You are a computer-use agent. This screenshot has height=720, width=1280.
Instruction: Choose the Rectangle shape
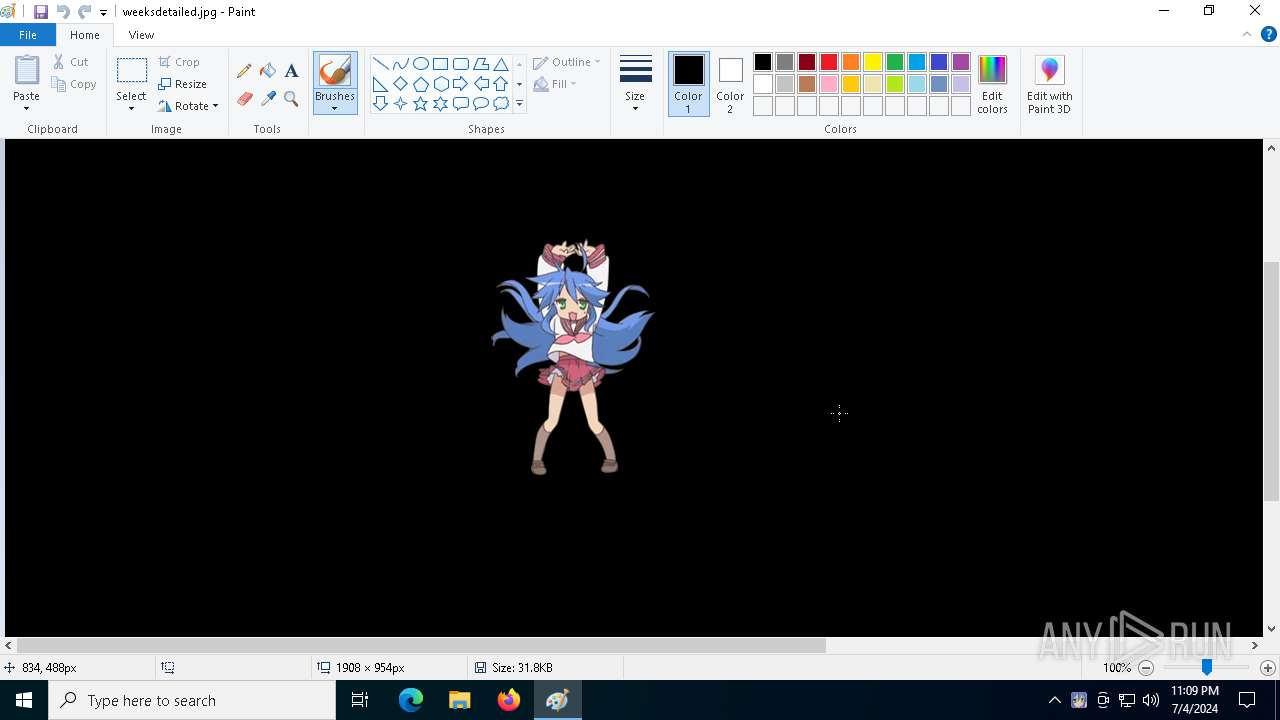(x=441, y=64)
